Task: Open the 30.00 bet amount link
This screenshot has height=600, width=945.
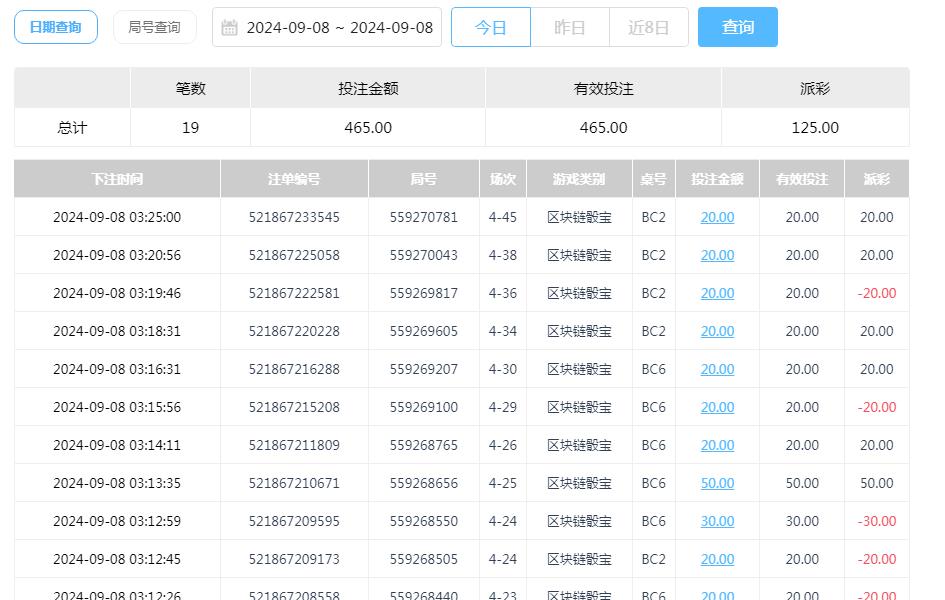Action: 716,521
